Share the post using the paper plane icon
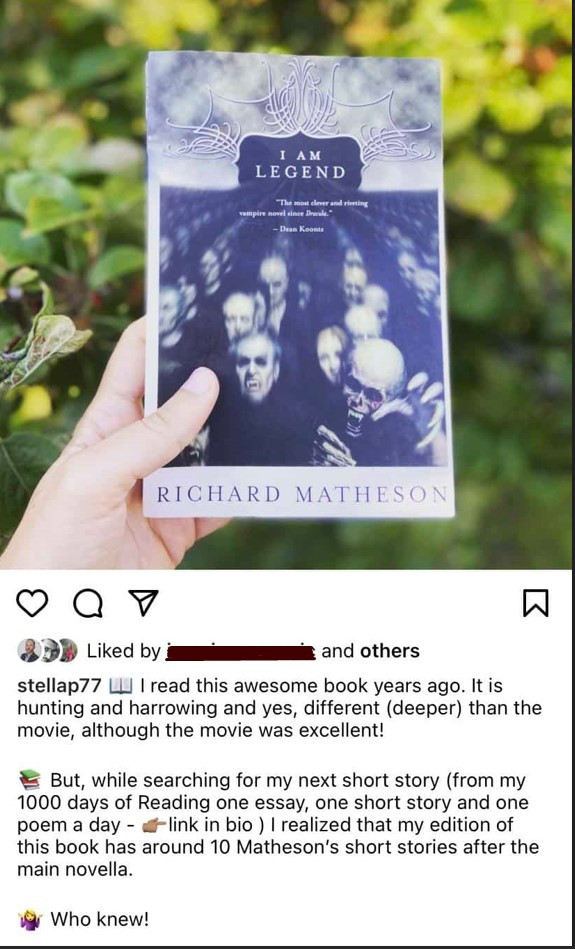Image resolution: width=575 pixels, height=949 pixels. pos(145,603)
